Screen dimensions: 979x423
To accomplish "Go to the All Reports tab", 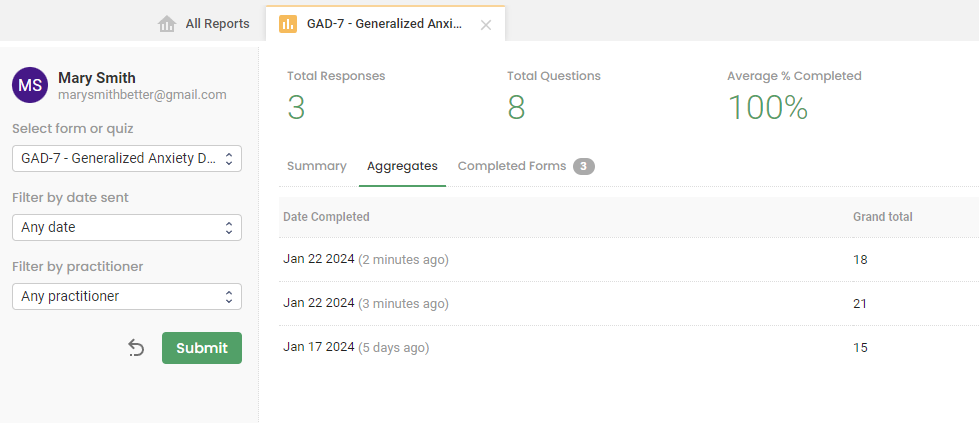I will [x=217, y=24].
